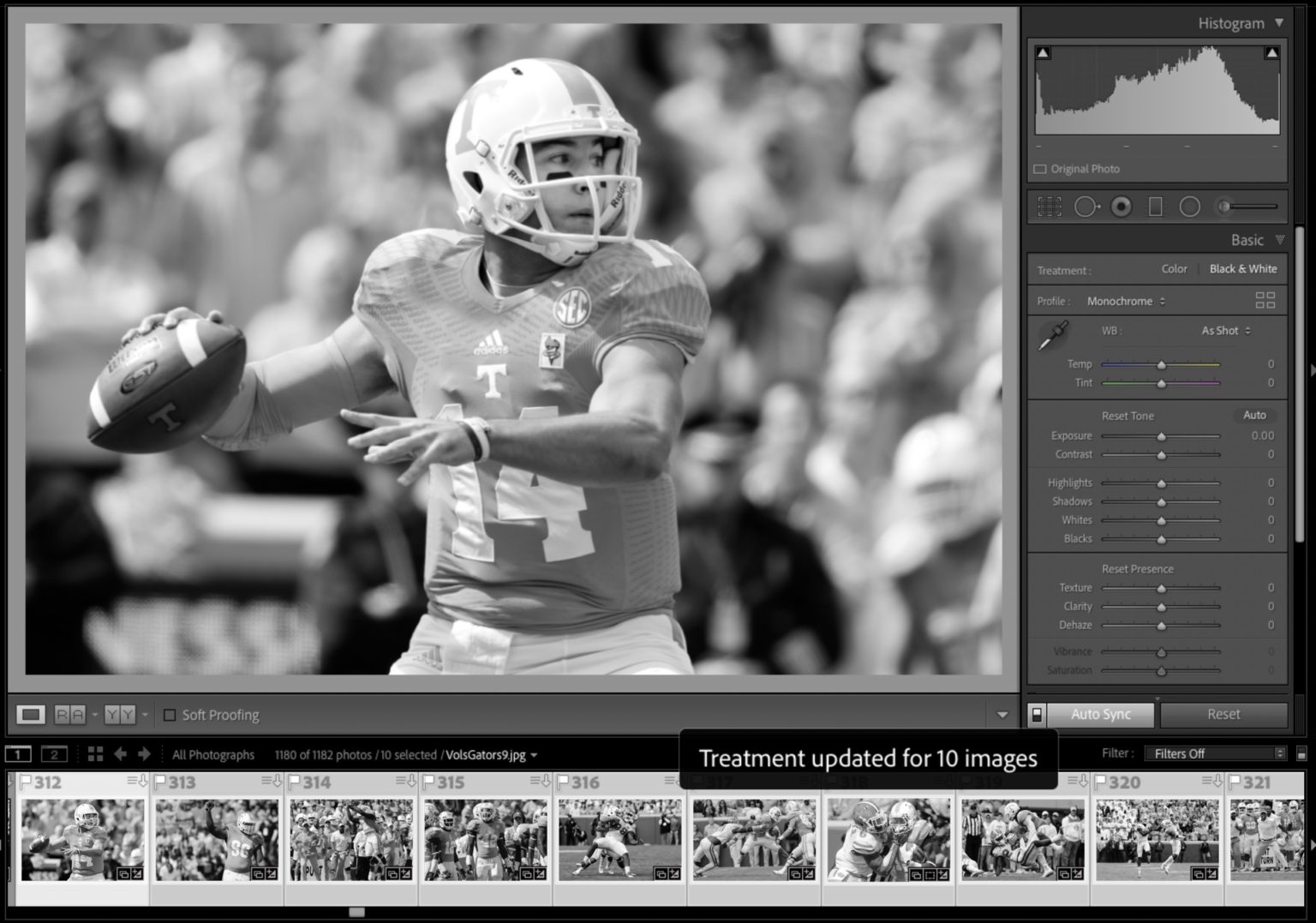Toggle the shadow clipping indicator on the histogram

pyautogui.click(x=1041, y=52)
